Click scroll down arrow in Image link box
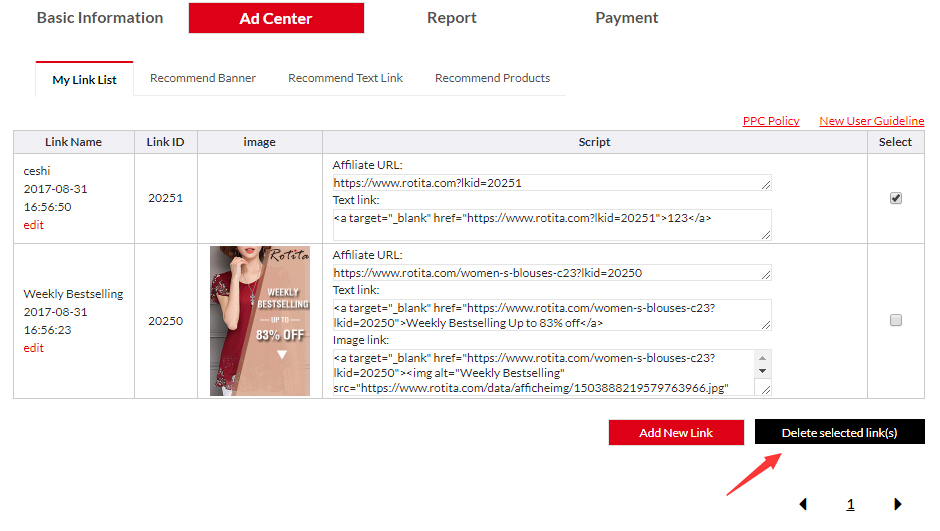The width and height of the screenshot is (940, 531). 762,371
